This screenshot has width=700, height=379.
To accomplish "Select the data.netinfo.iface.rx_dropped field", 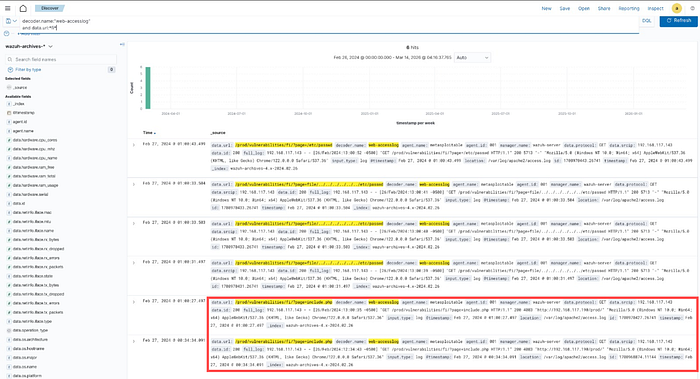I will pyautogui.click(x=38, y=249).
